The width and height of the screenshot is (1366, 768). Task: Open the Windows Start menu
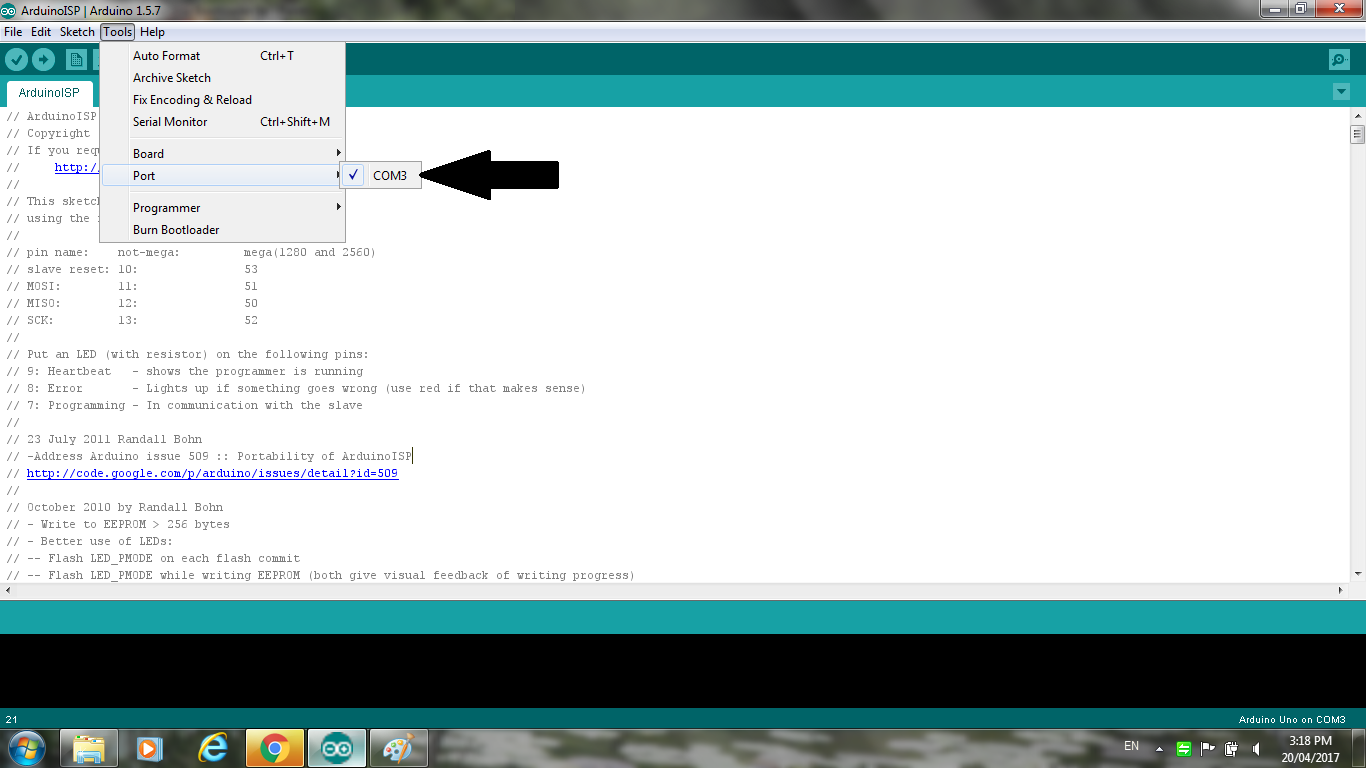[26, 747]
